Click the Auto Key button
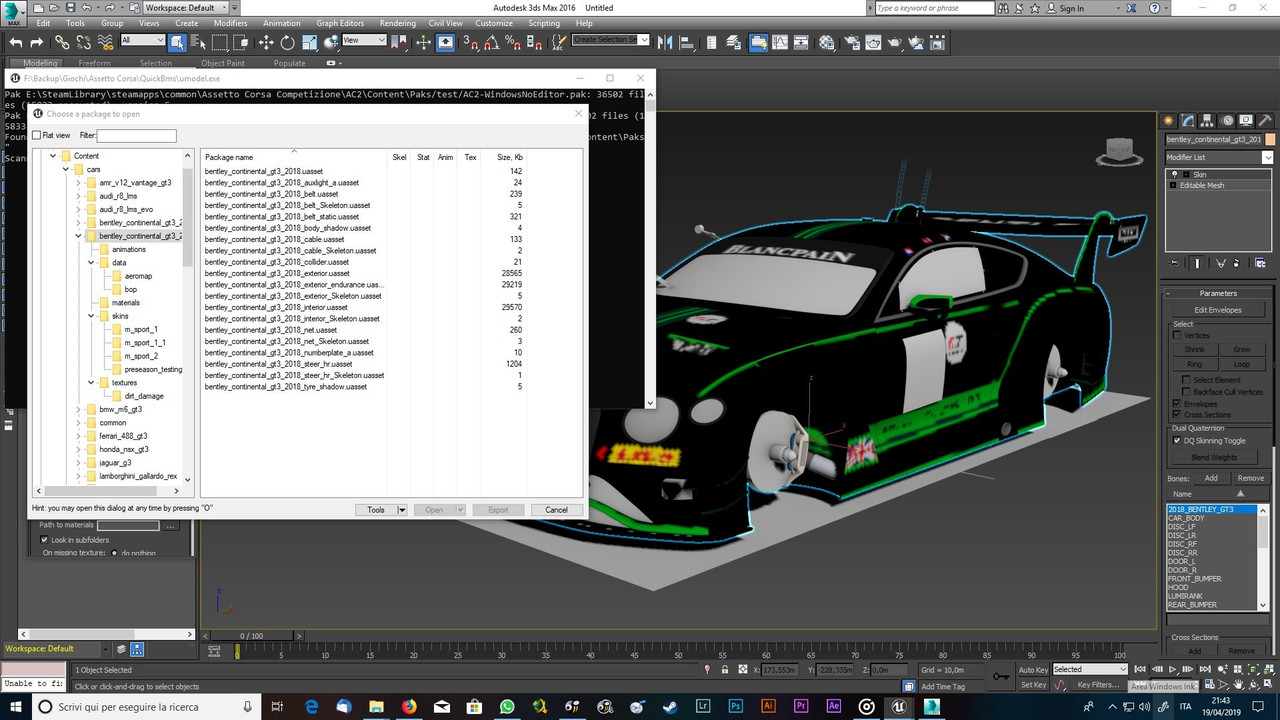 point(1034,669)
